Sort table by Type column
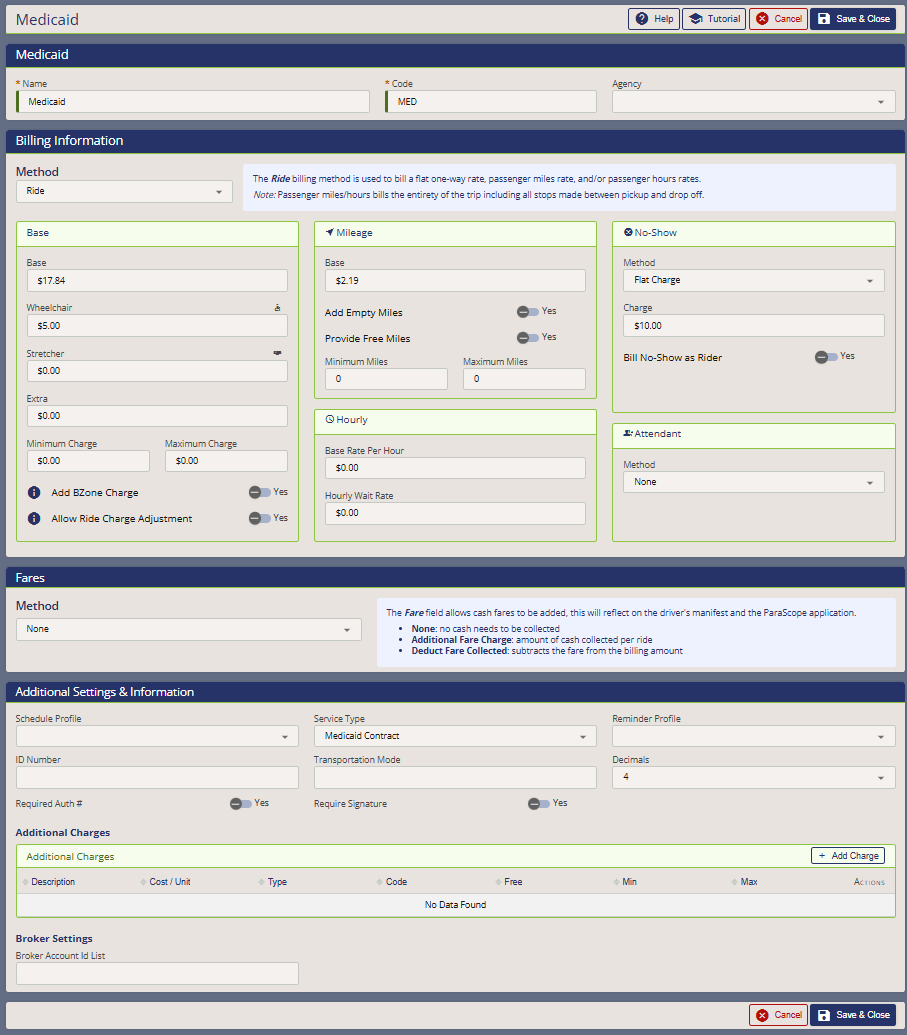The height and width of the screenshot is (1035, 907). pyautogui.click(x=273, y=882)
